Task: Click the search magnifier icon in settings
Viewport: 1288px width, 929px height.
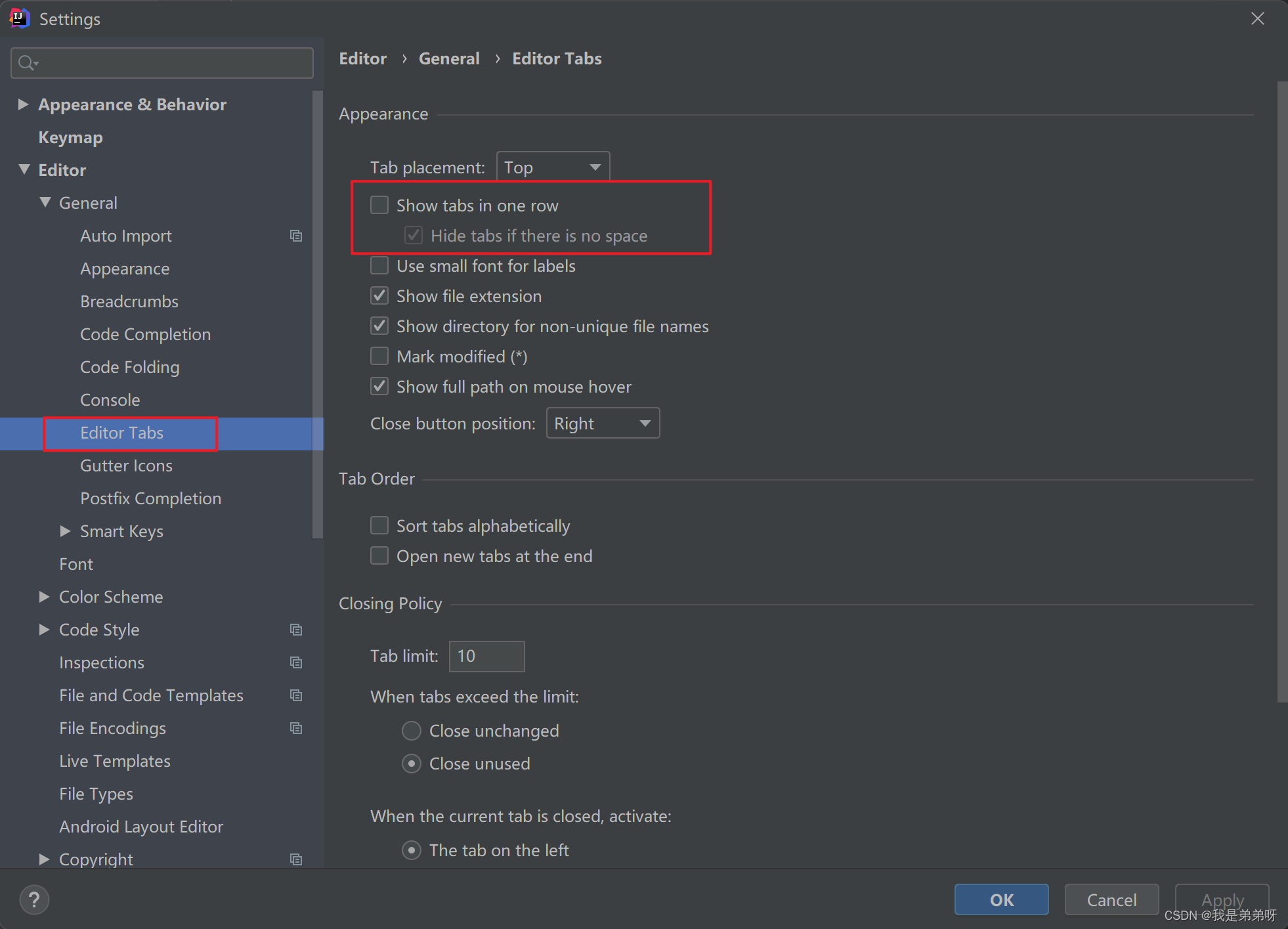Action: click(x=27, y=63)
